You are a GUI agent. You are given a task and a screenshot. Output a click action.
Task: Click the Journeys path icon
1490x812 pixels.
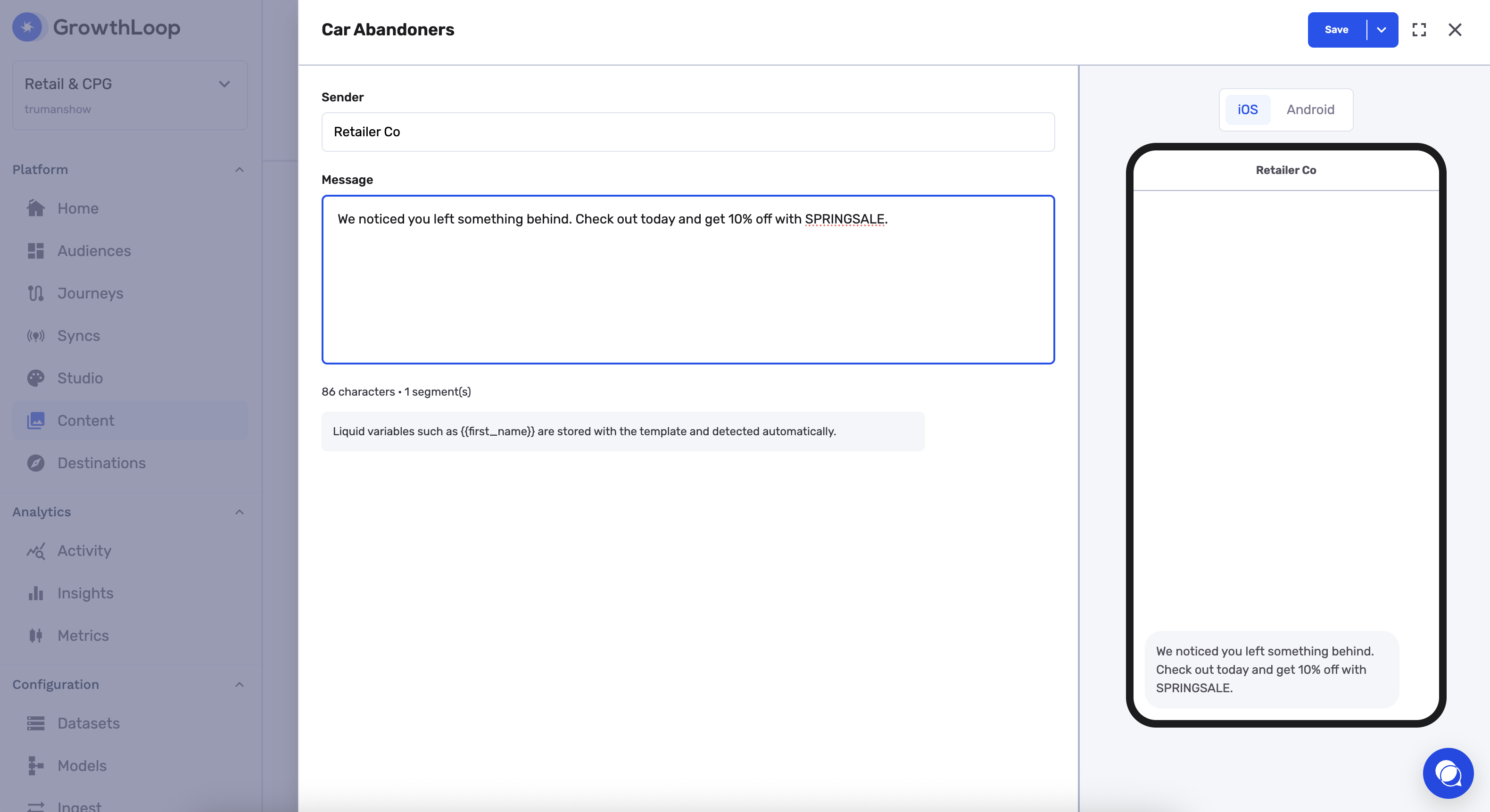[36, 293]
